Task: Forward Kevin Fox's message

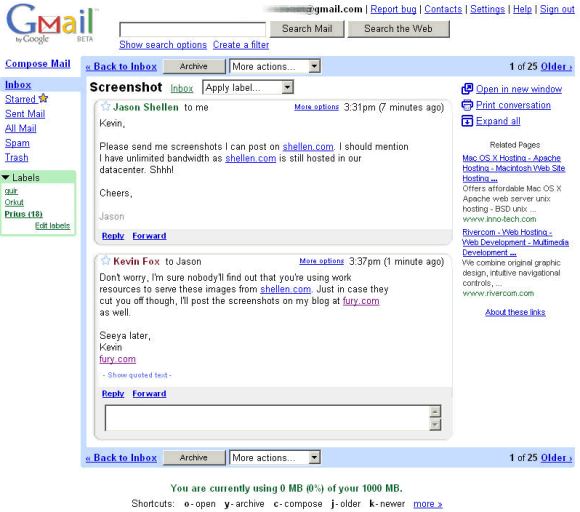Action: click(149, 393)
